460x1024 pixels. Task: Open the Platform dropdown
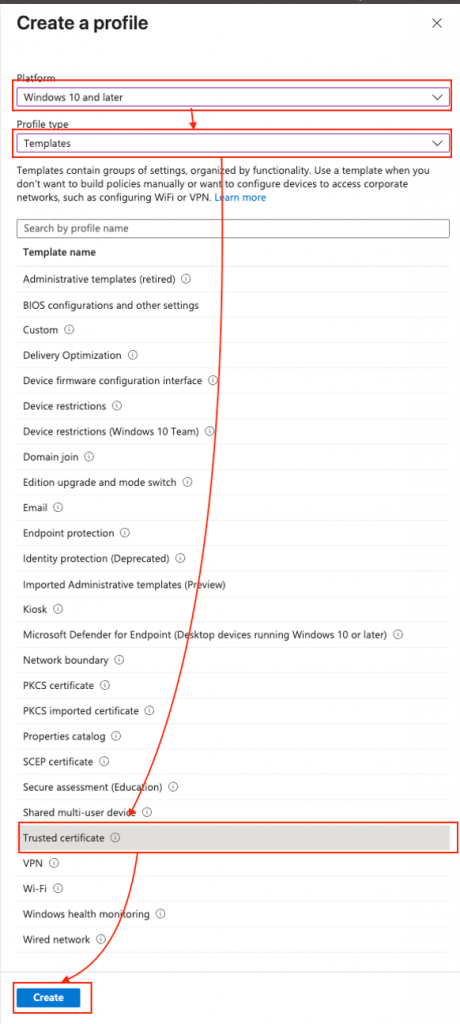coord(233,97)
